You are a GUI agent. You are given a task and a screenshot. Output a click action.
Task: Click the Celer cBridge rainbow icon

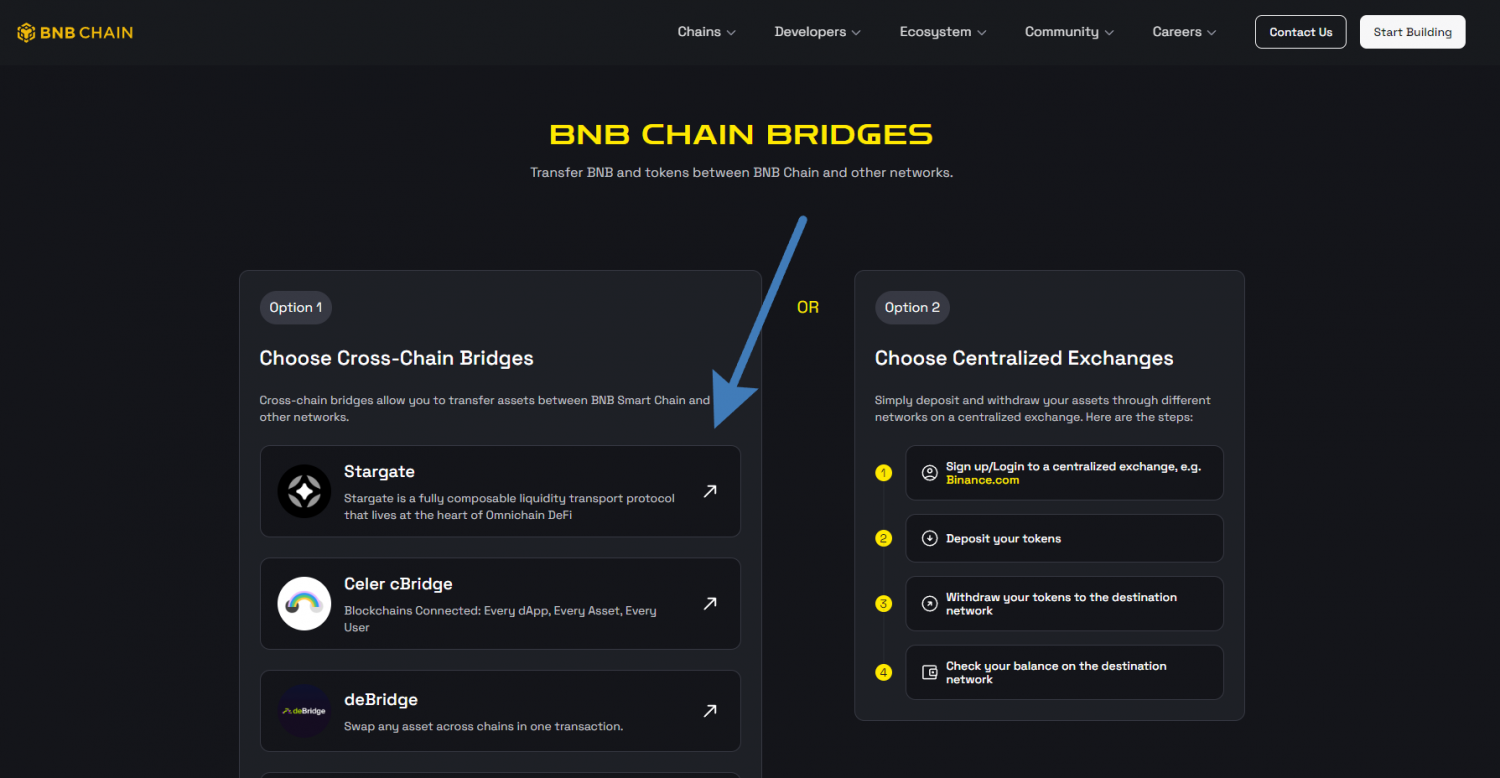[x=304, y=603]
